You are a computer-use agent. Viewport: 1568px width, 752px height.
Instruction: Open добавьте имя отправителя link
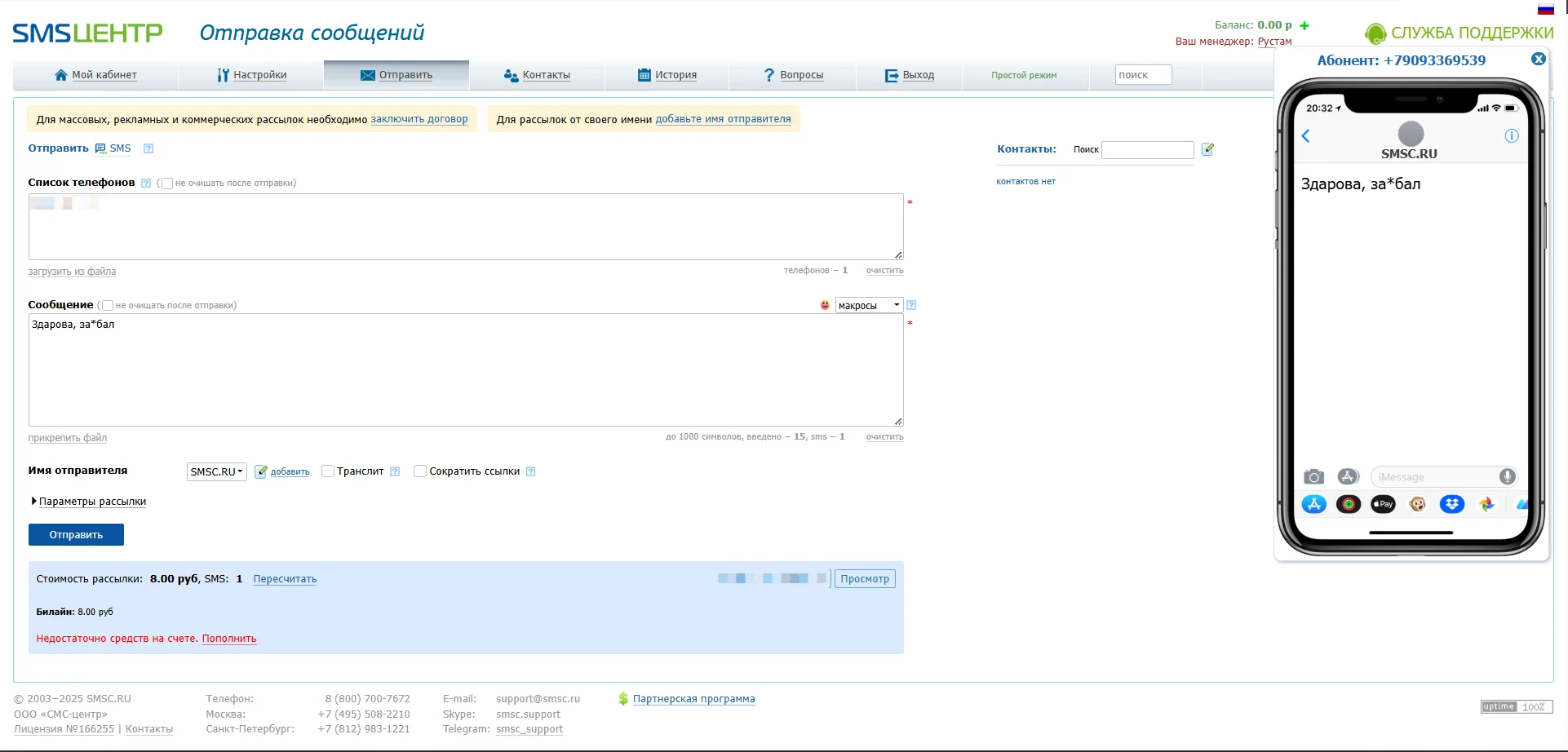724,119
